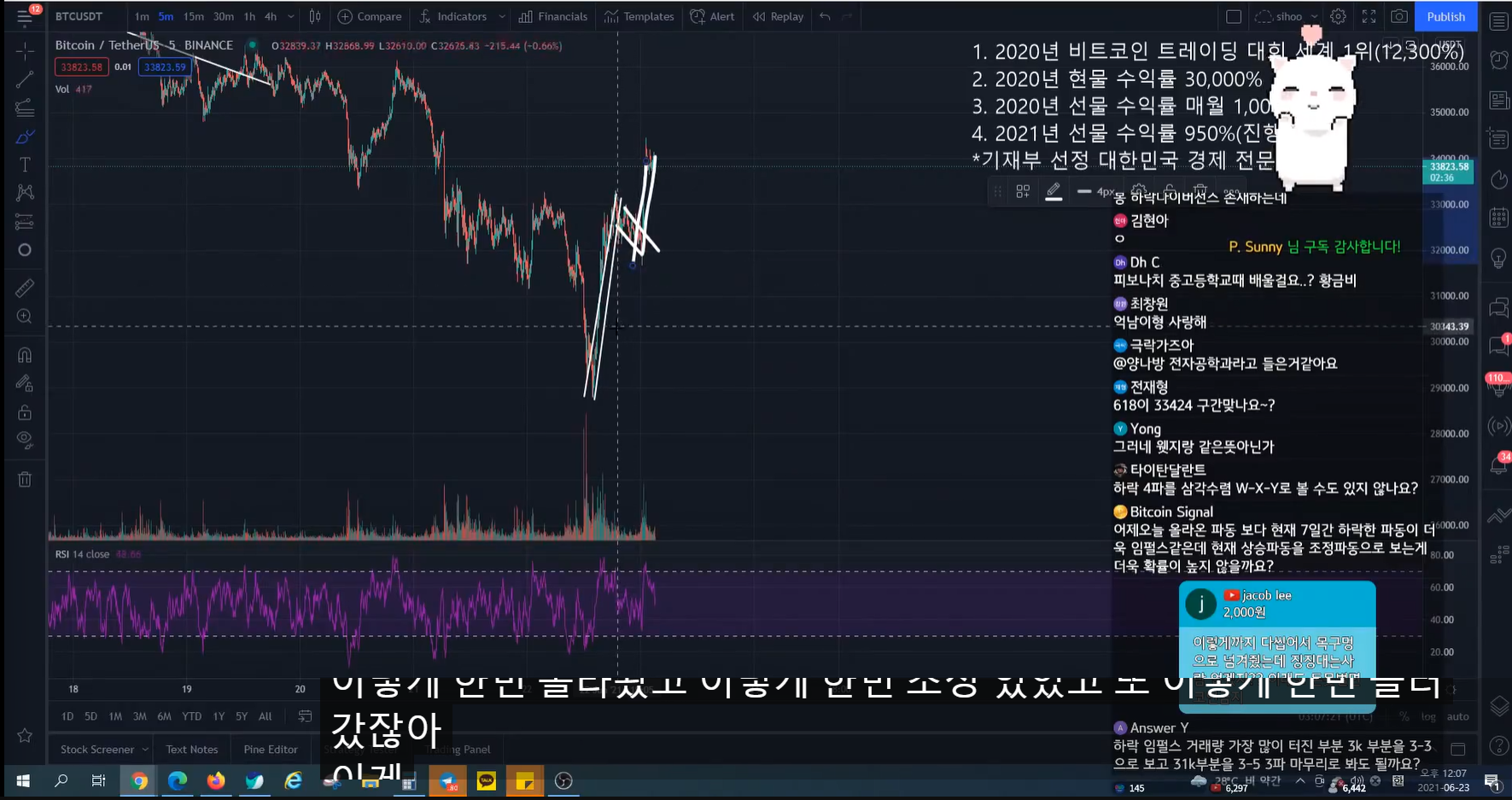Click the Windows Start button
Image resolution: width=1512 pixels, height=800 pixels.
[23, 780]
